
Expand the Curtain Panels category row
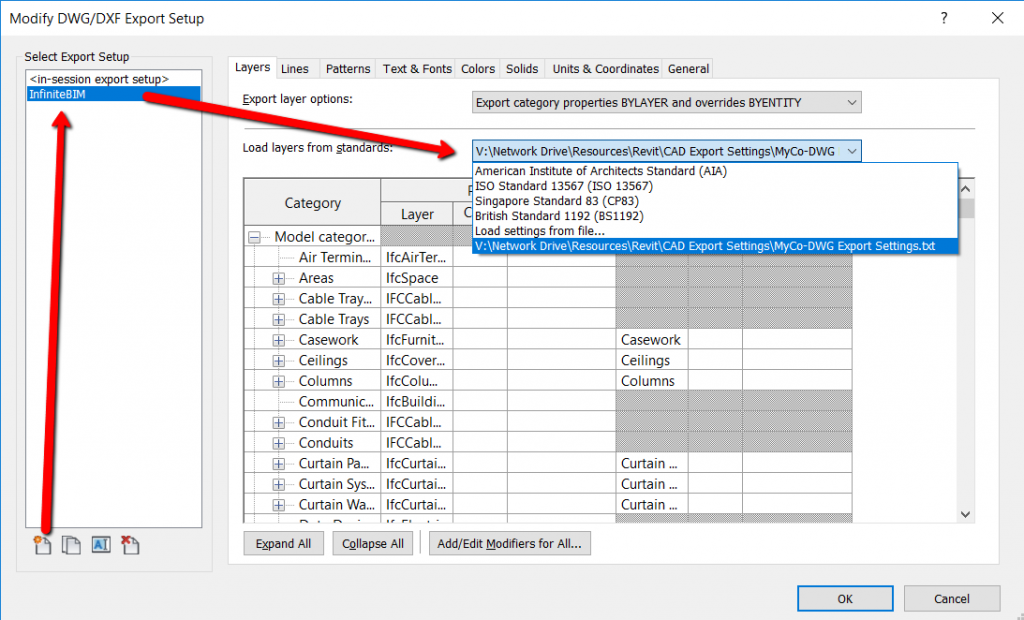click(279, 464)
